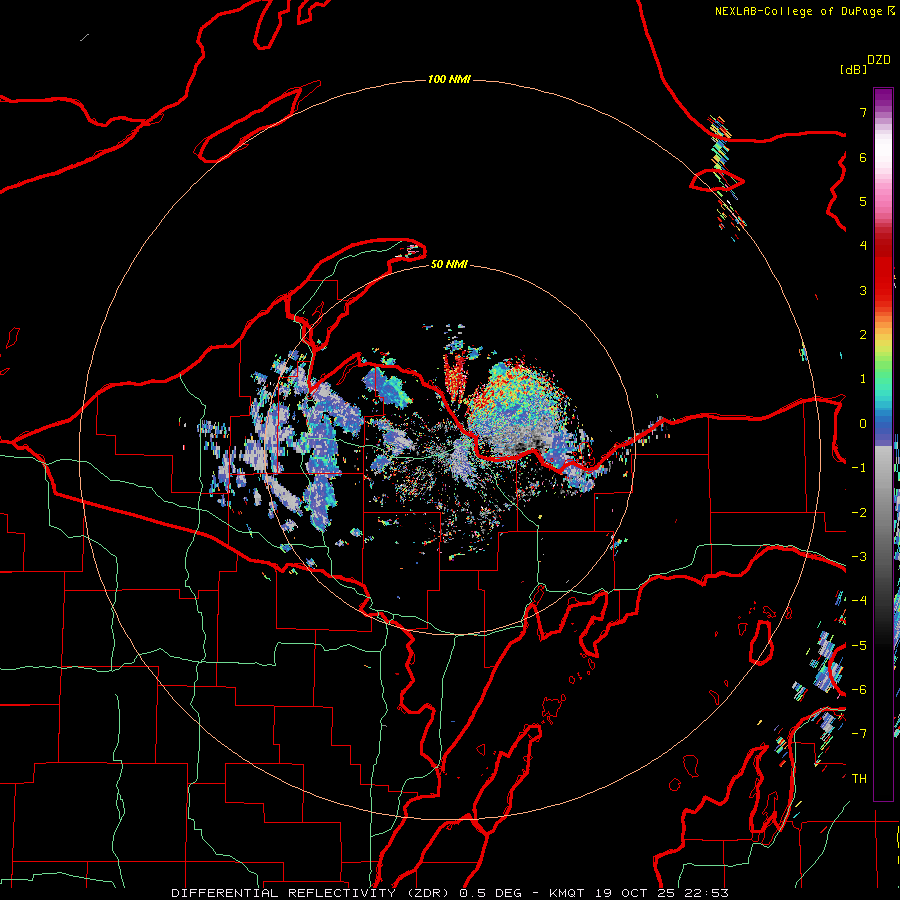The image size is (900, 900).
Task: Click the green section of ZDR color bar
Action: click(883, 367)
